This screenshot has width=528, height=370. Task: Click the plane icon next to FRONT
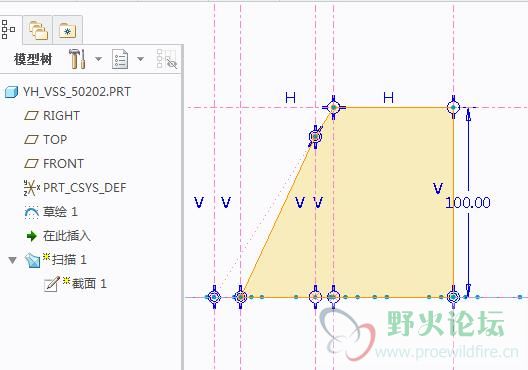pos(31,164)
